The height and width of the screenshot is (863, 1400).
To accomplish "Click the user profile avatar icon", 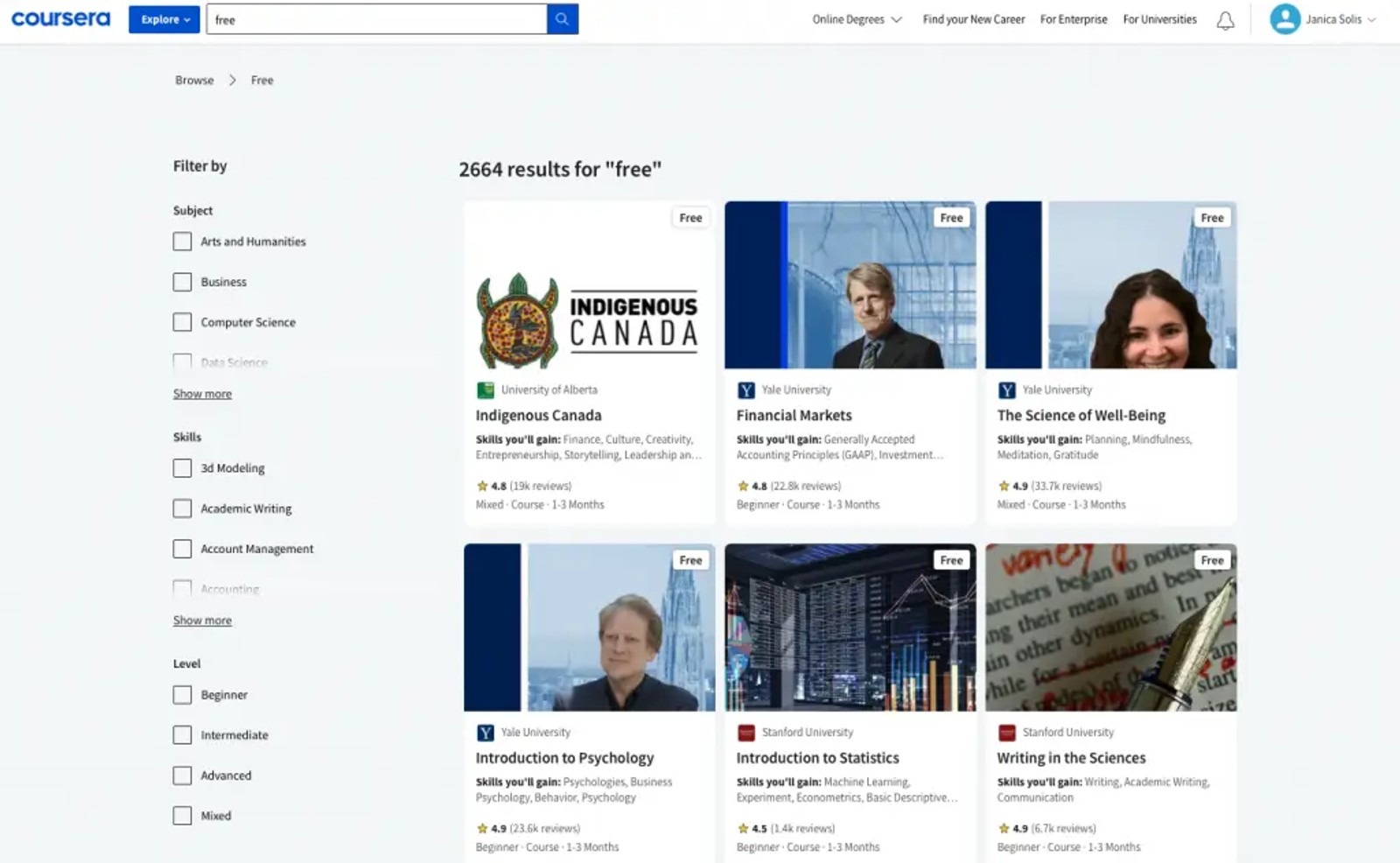I will [x=1284, y=19].
